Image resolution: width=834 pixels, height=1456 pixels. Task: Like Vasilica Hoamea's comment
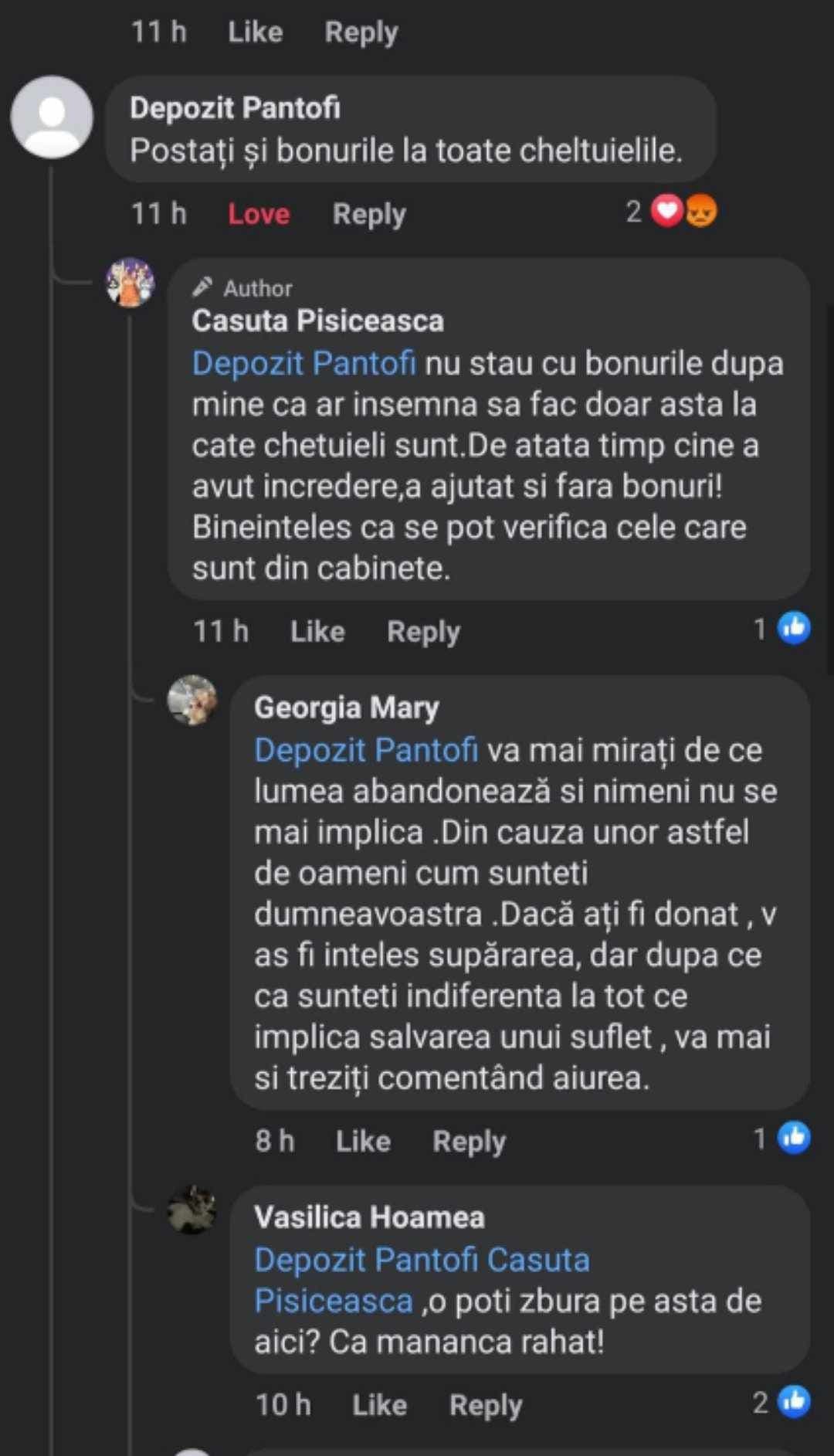pos(379,1405)
